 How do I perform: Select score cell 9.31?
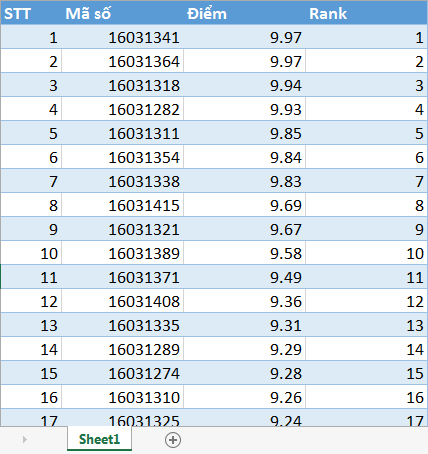point(244,325)
